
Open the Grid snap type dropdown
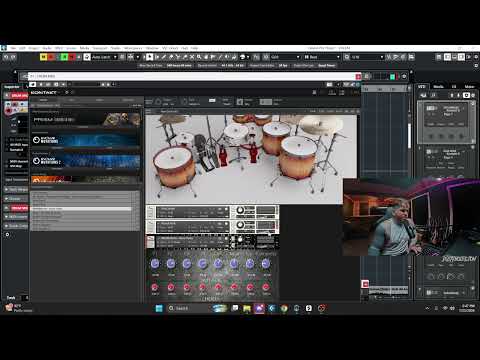pyautogui.click(x=285, y=57)
